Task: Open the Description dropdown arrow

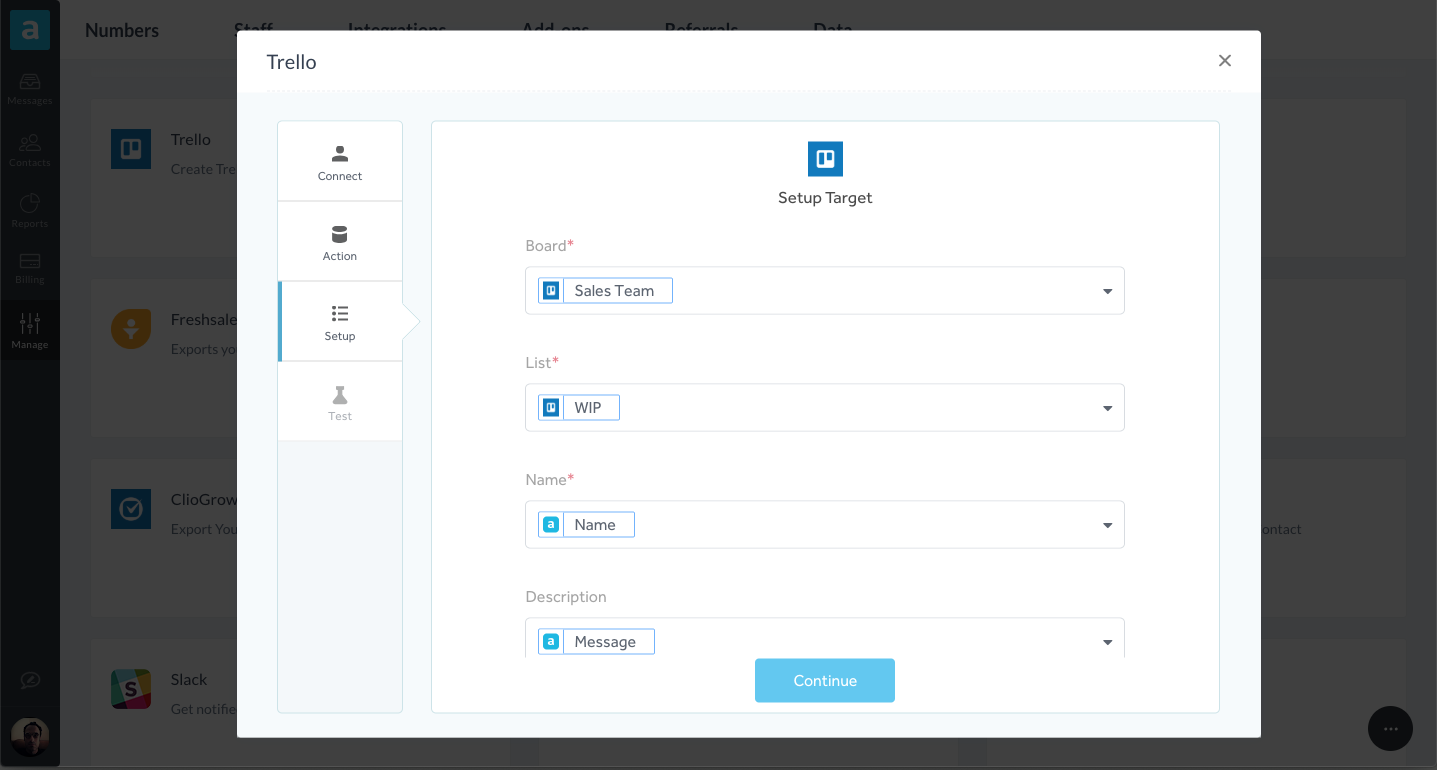Action: pyautogui.click(x=1107, y=642)
